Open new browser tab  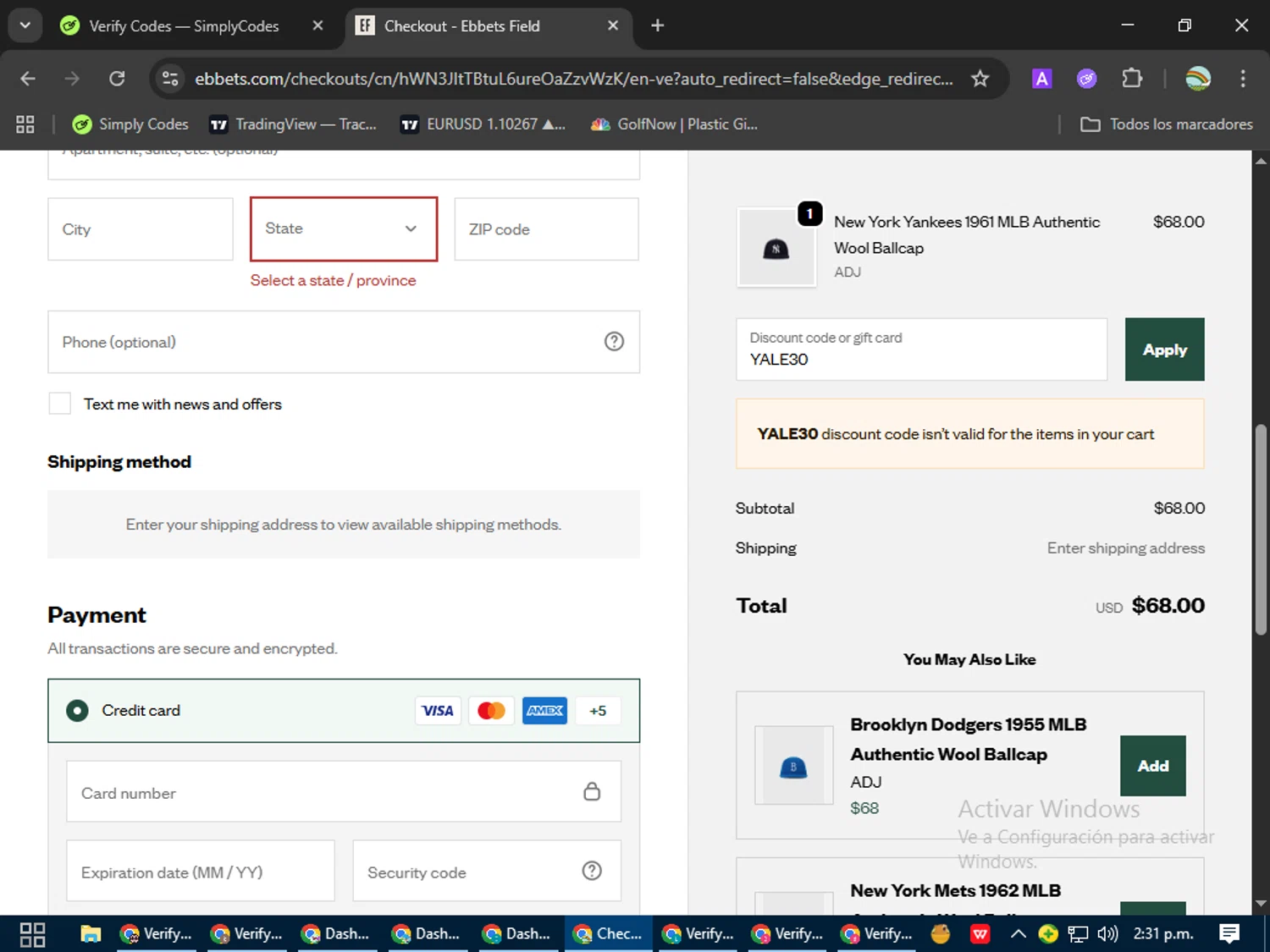(657, 25)
